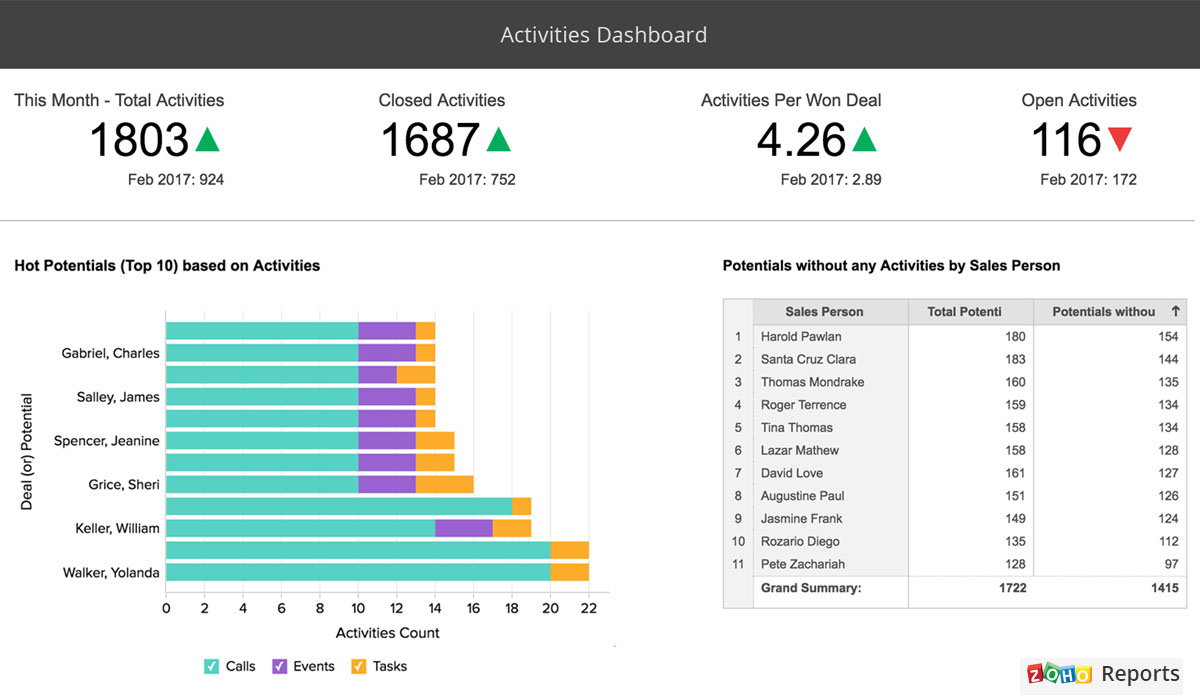Select the Harold Pawlan table row

click(x=801, y=337)
